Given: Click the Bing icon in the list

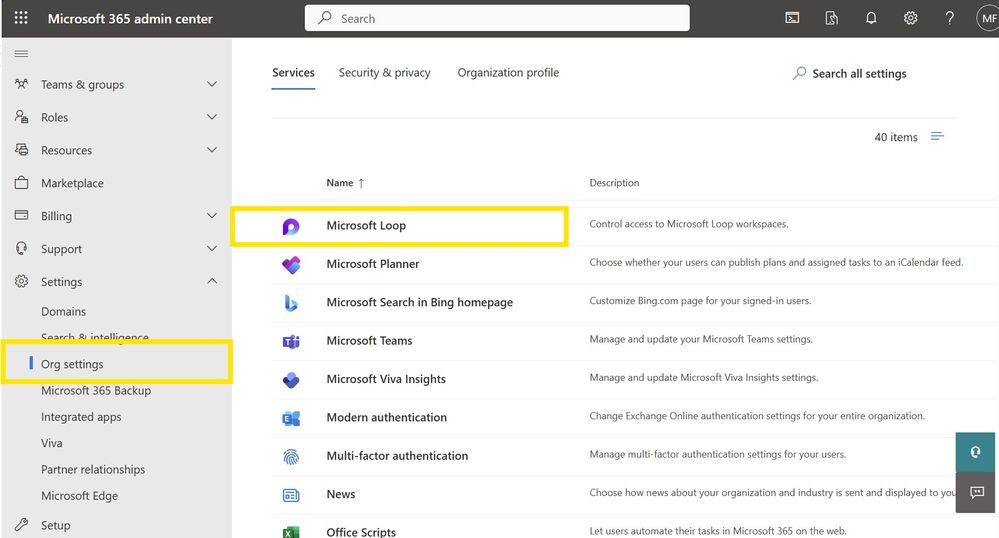Looking at the screenshot, I should [291, 303].
